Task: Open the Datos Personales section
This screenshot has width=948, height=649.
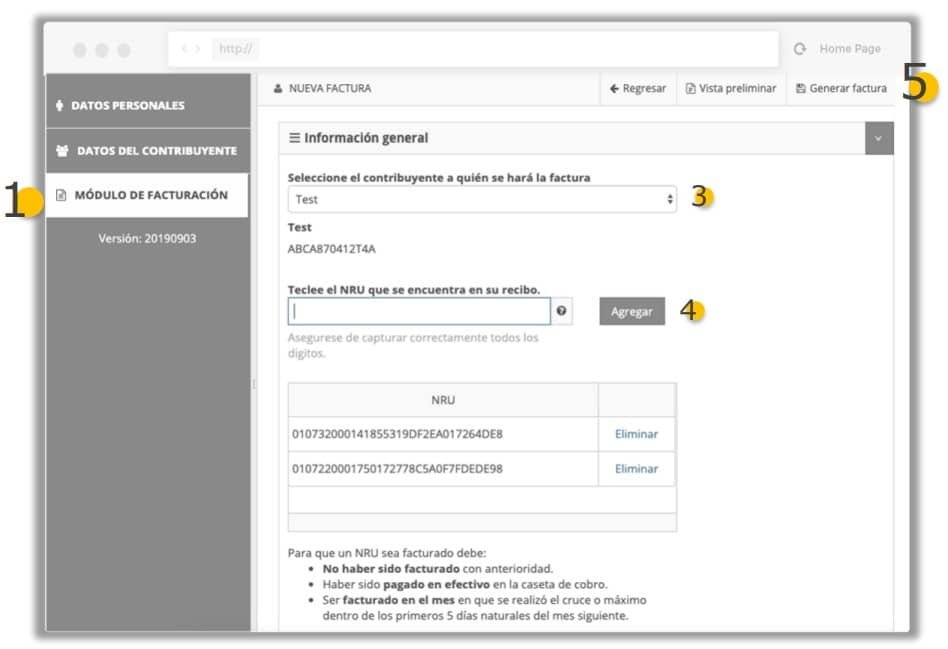Action: click(x=148, y=101)
